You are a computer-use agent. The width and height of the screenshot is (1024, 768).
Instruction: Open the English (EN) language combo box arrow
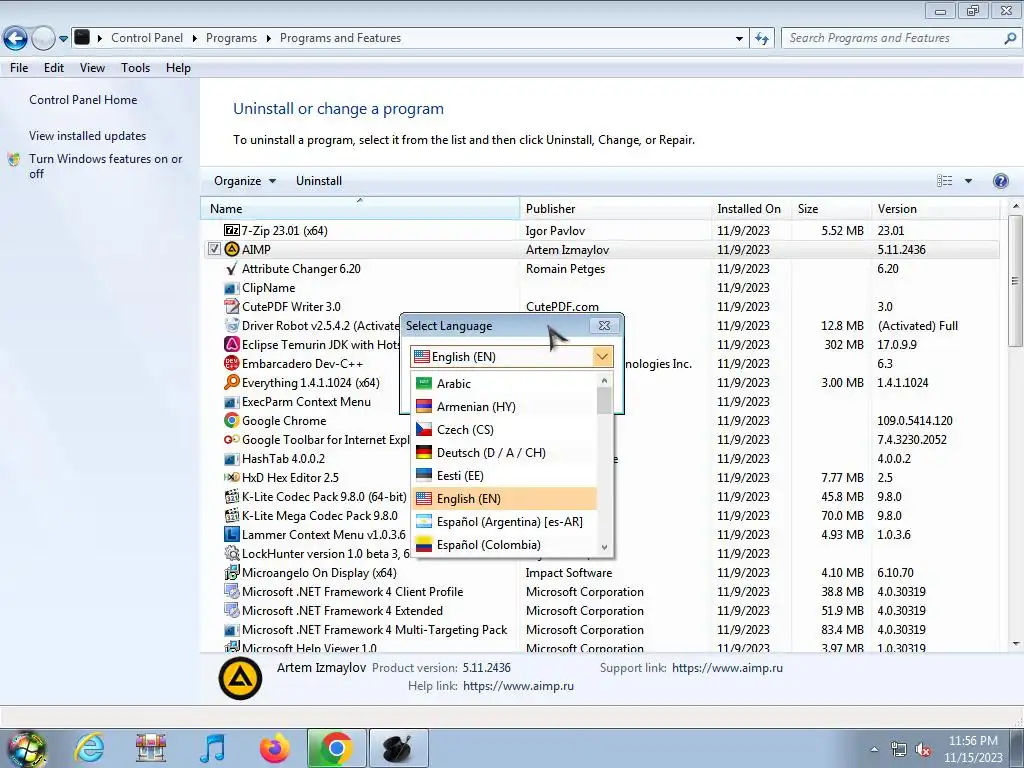pos(602,357)
